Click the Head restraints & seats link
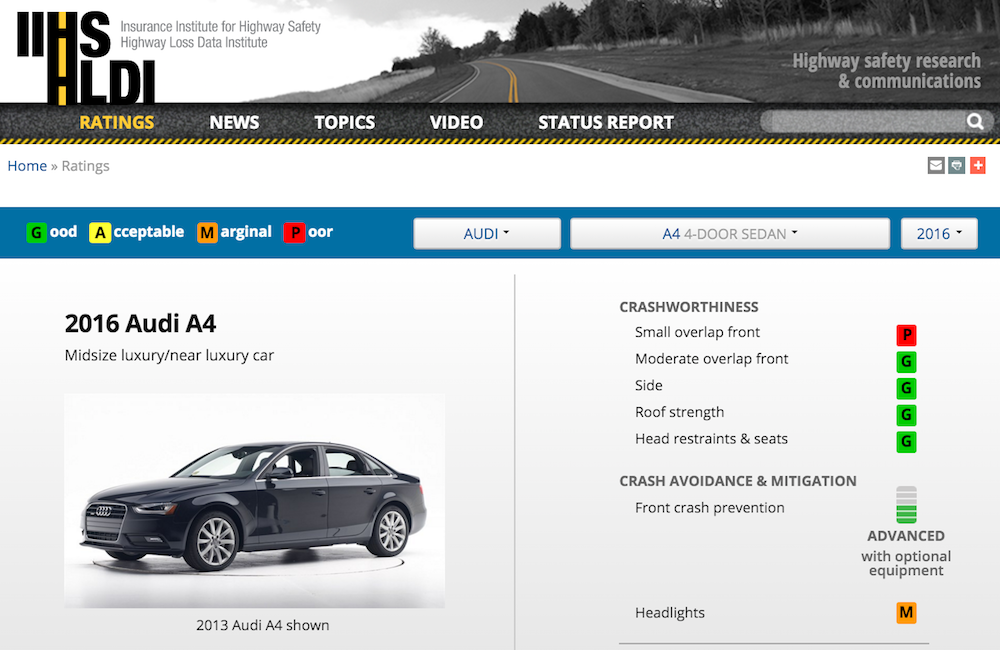Screen dimensions: 1000x650 711,439
